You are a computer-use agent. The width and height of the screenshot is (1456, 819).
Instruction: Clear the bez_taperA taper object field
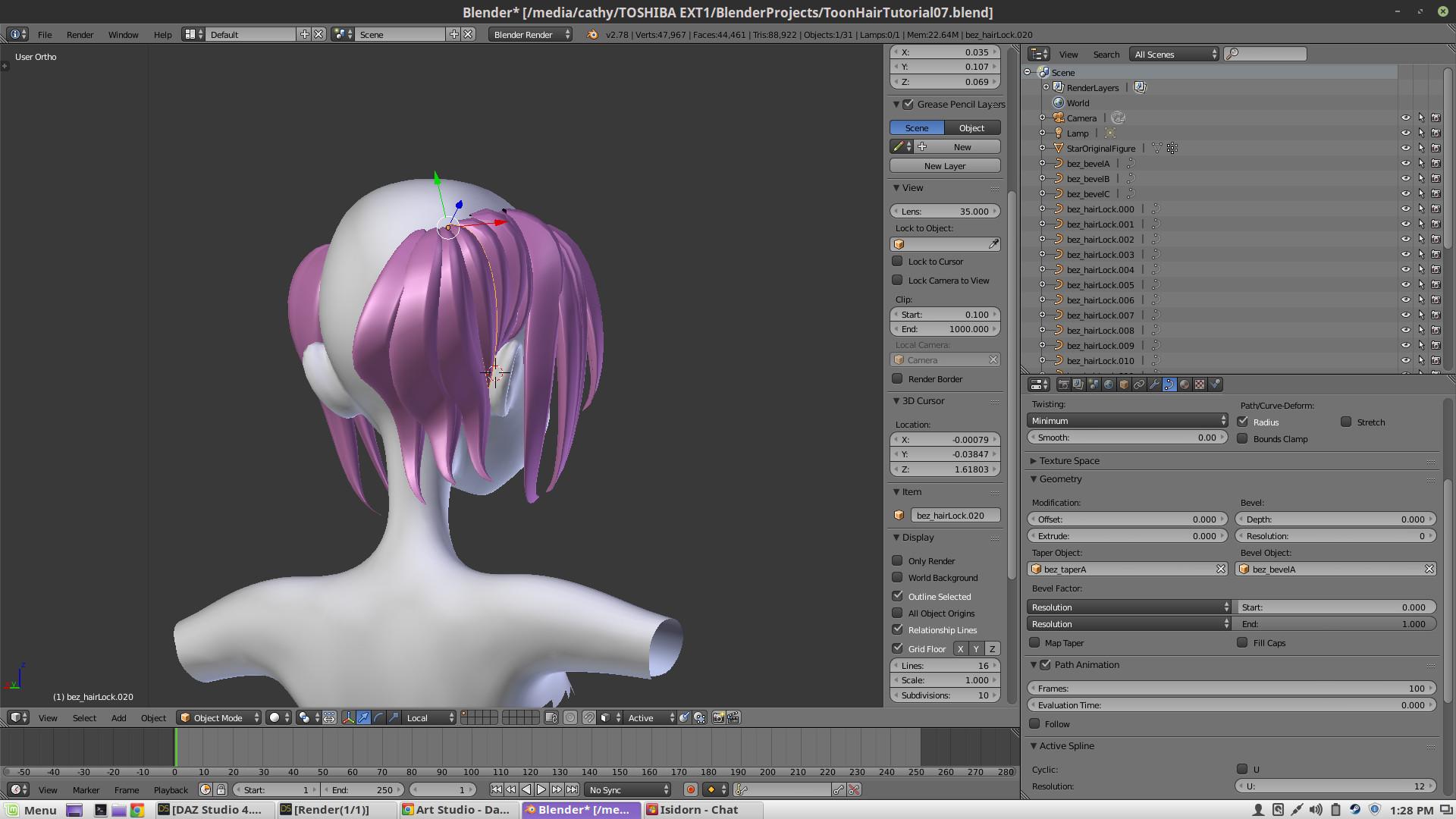(x=1221, y=569)
